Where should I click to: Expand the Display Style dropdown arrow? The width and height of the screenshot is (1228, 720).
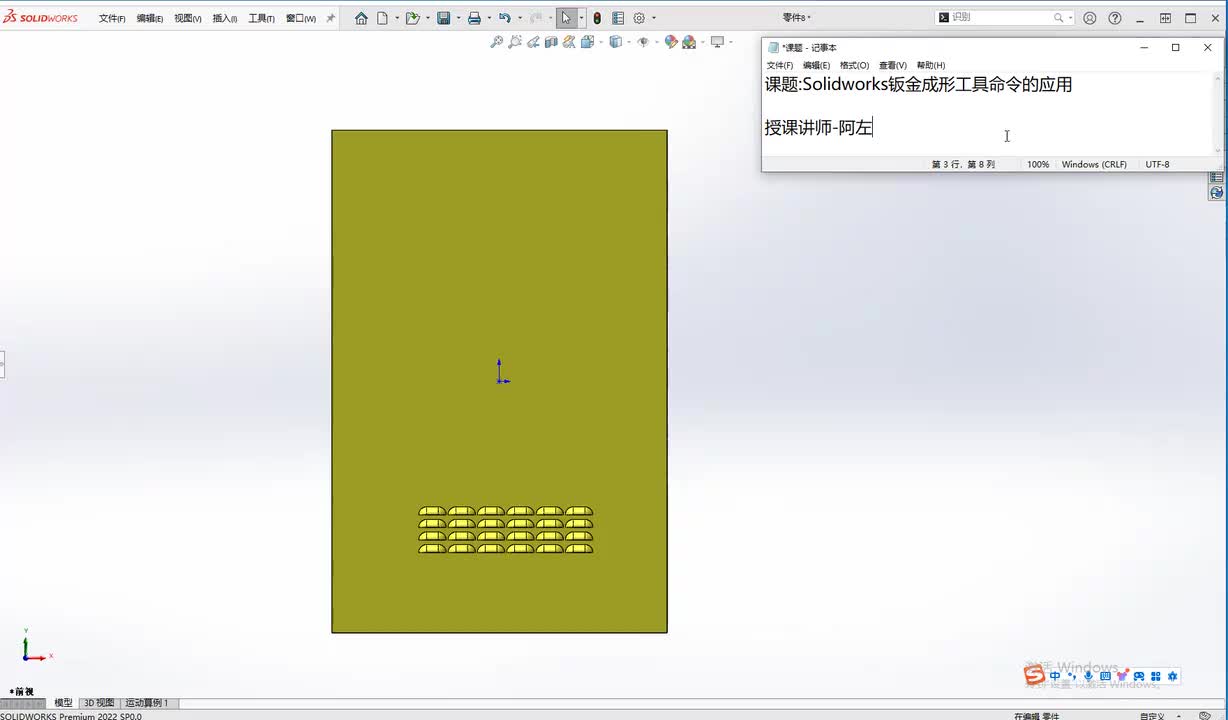point(628,42)
